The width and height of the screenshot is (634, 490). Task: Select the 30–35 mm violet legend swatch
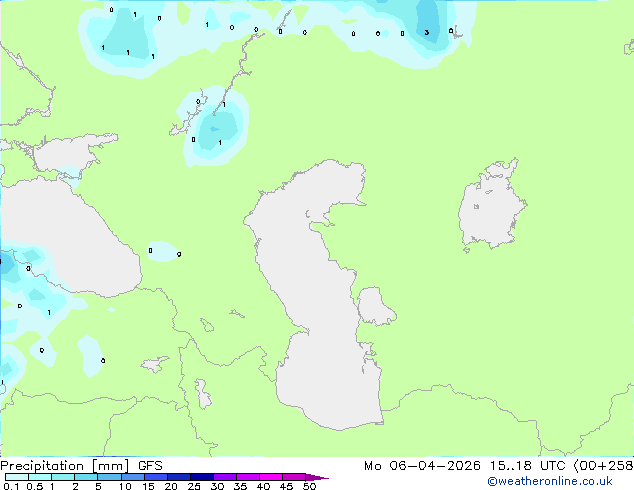(224, 477)
